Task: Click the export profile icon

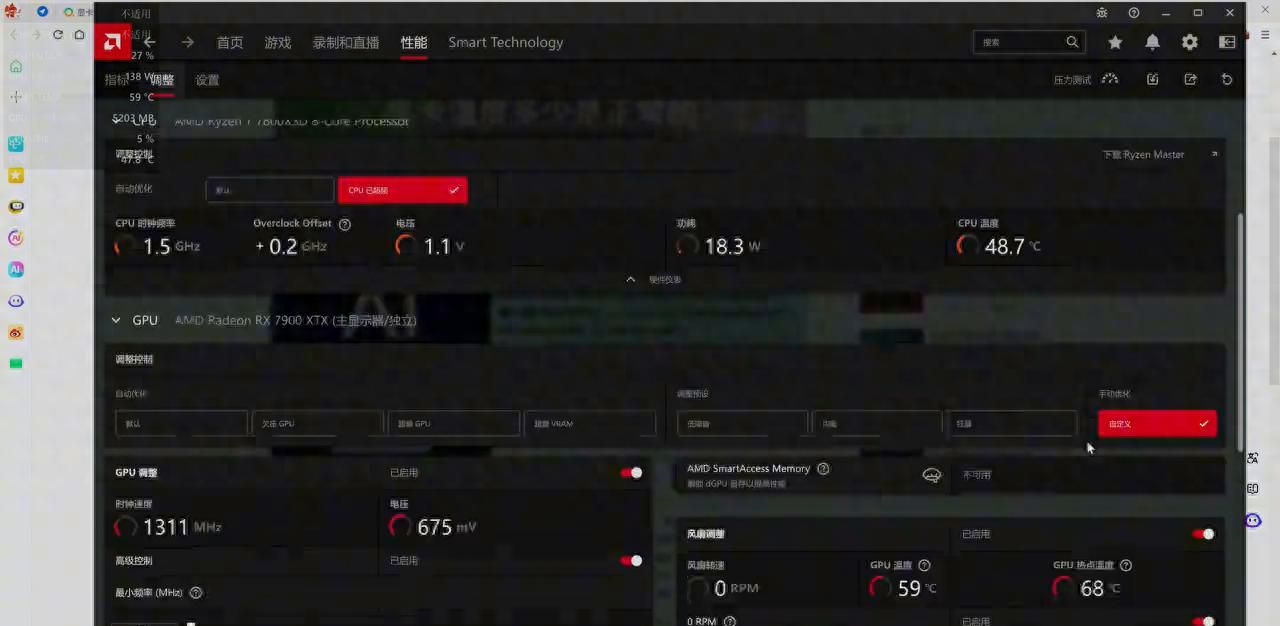Action: [1190, 79]
